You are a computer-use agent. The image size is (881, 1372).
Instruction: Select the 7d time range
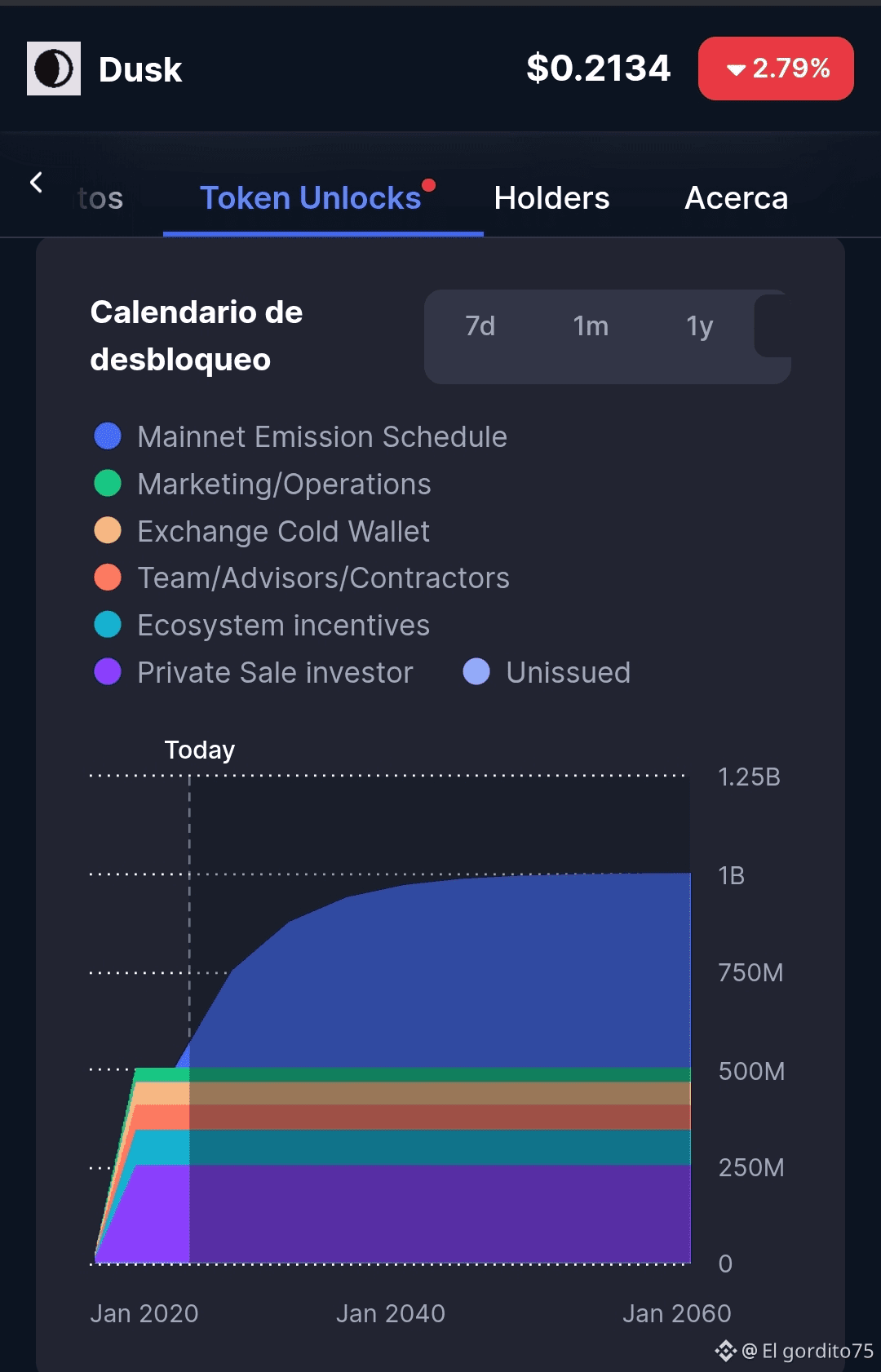(x=480, y=326)
